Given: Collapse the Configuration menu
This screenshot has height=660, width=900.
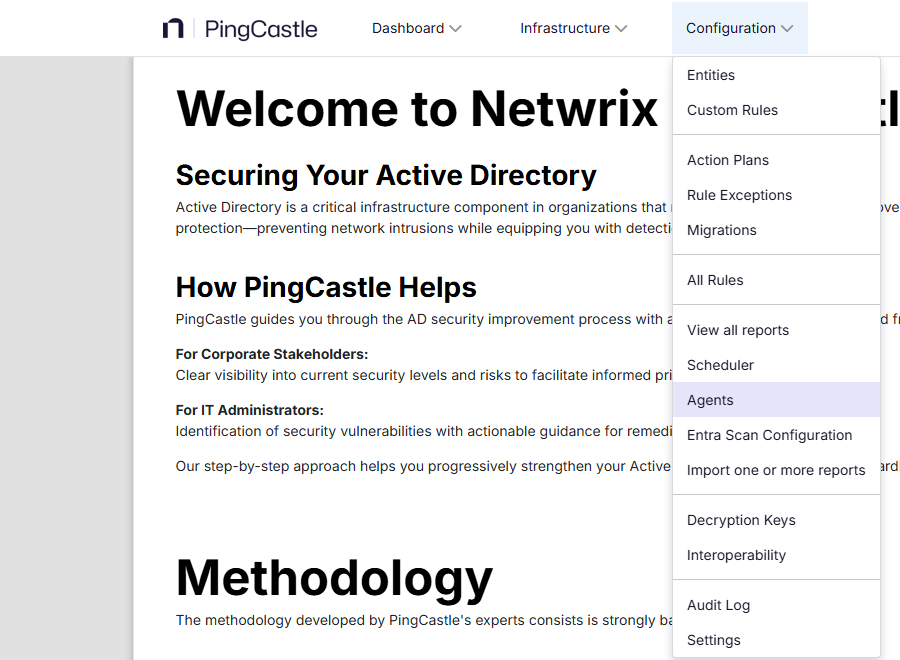Looking at the screenshot, I should [739, 28].
